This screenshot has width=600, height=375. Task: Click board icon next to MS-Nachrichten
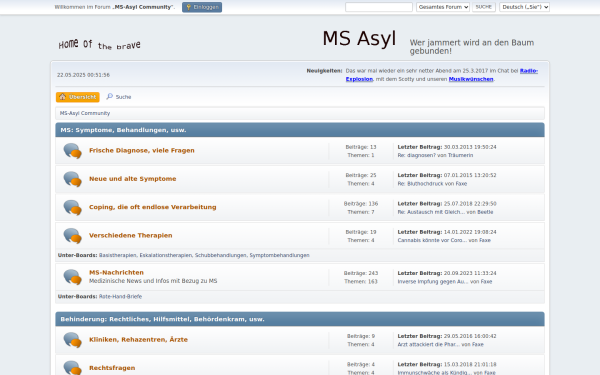[x=72, y=277]
